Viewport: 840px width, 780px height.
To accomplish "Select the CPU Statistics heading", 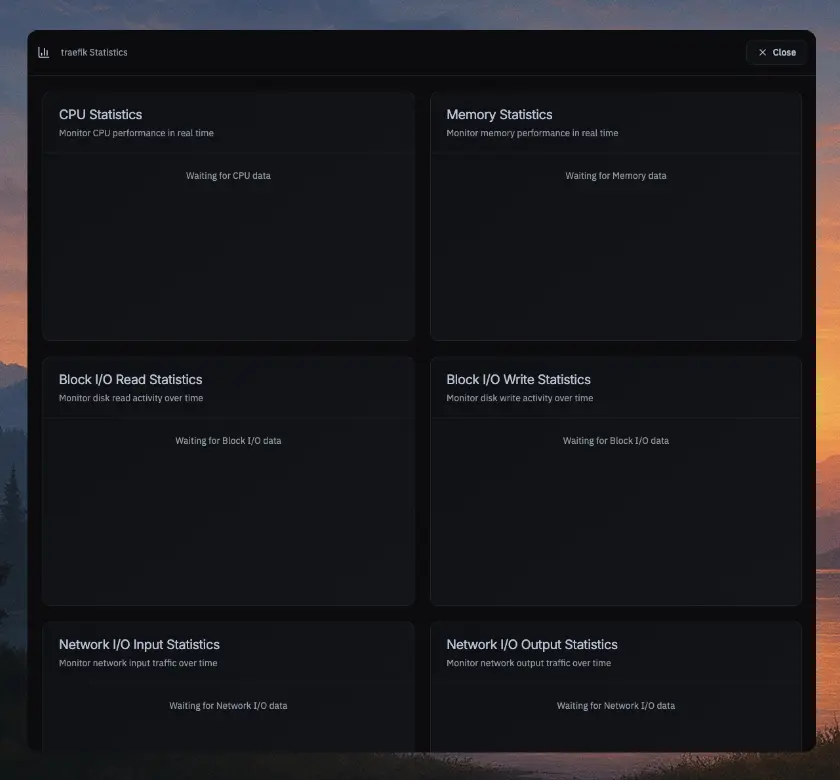I will [100, 115].
